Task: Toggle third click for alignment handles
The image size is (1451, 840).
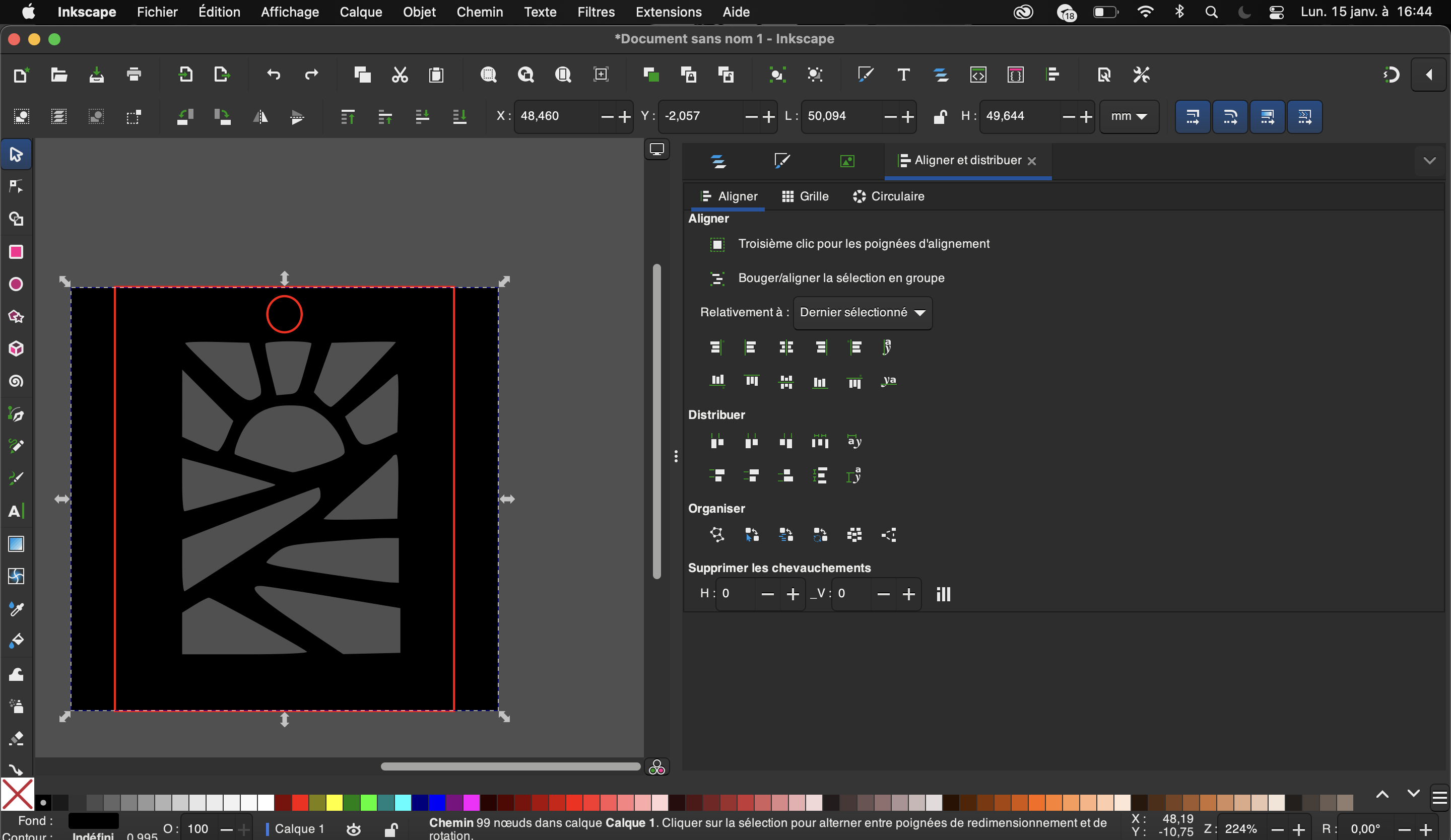Action: 717,244
